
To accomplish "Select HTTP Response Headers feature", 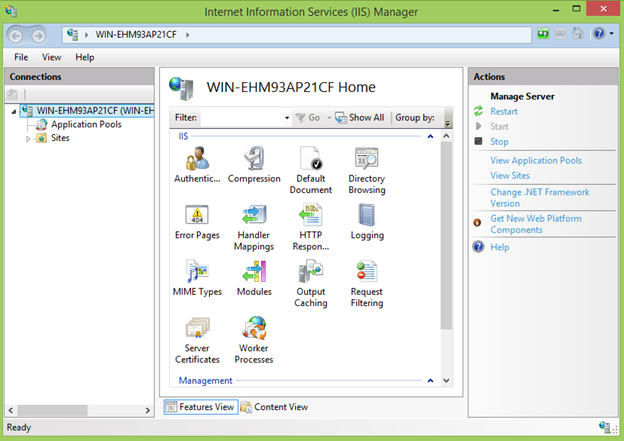I will click(311, 227).
